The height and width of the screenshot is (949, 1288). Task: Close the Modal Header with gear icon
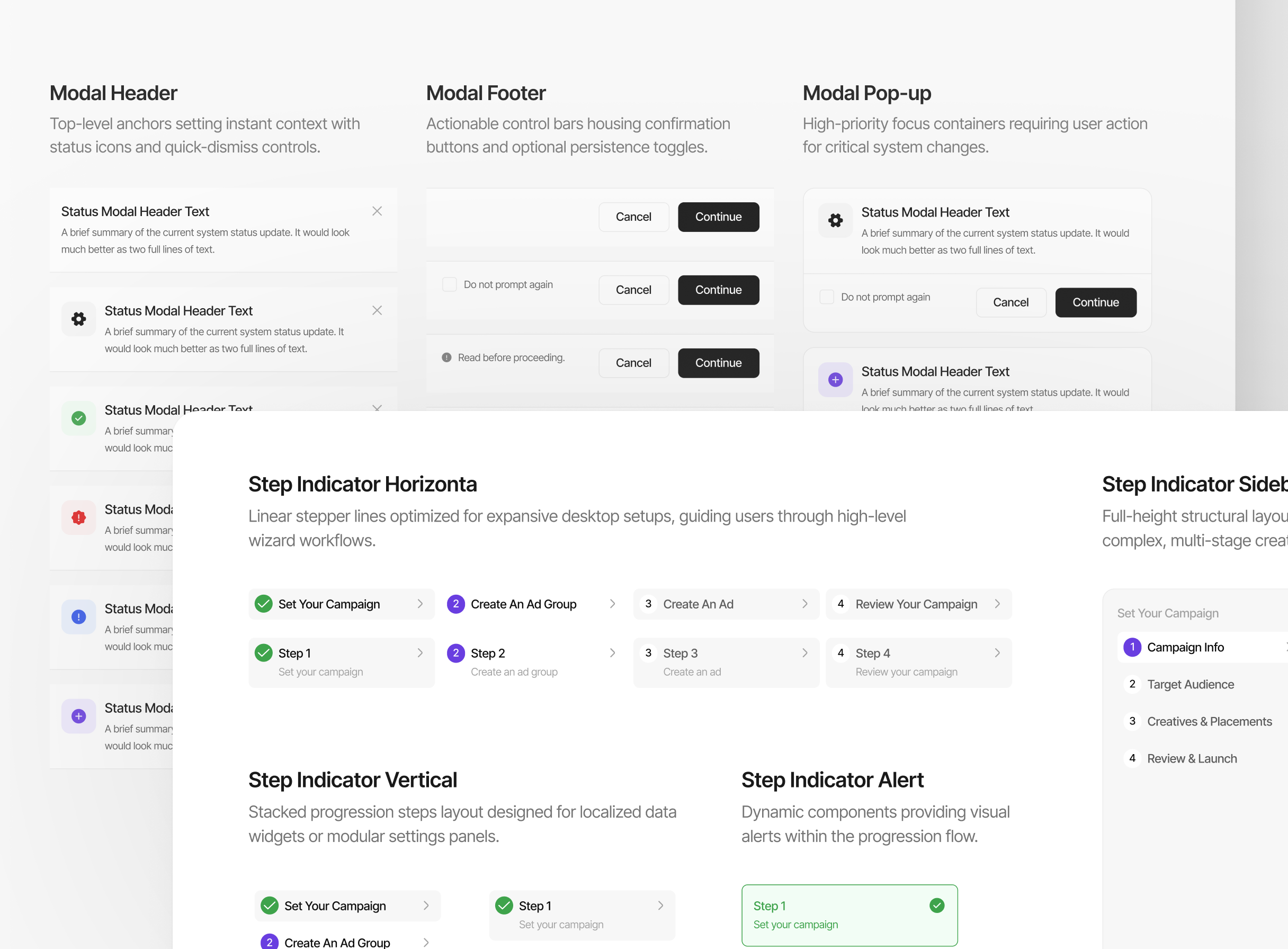[x=377, y=311]
